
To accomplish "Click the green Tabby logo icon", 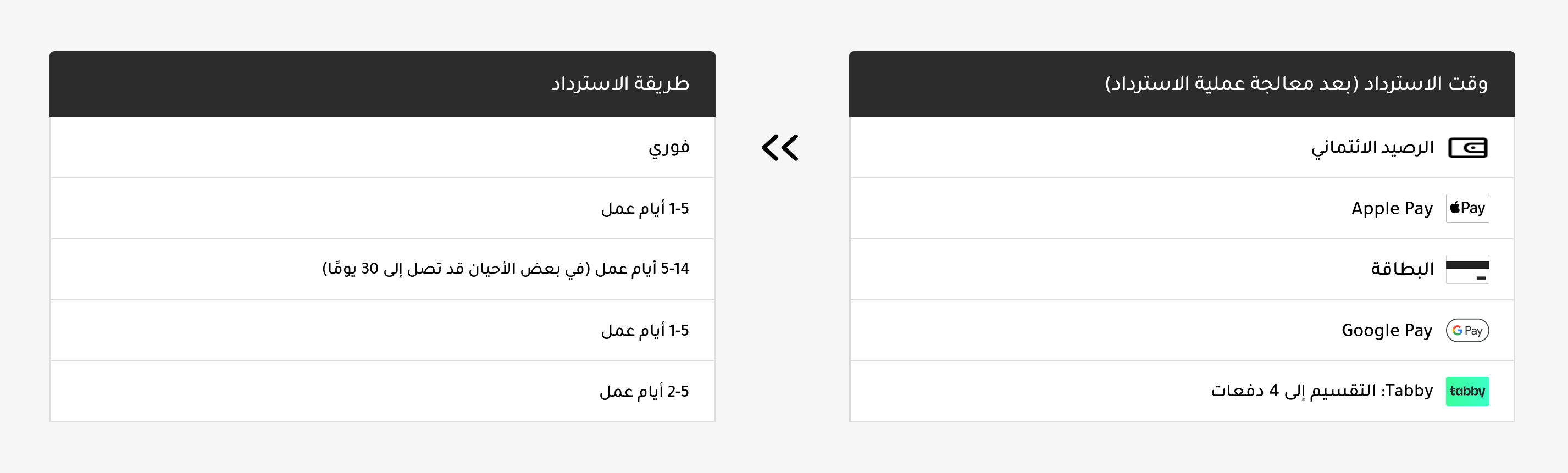I will (x=1467, y=391).
